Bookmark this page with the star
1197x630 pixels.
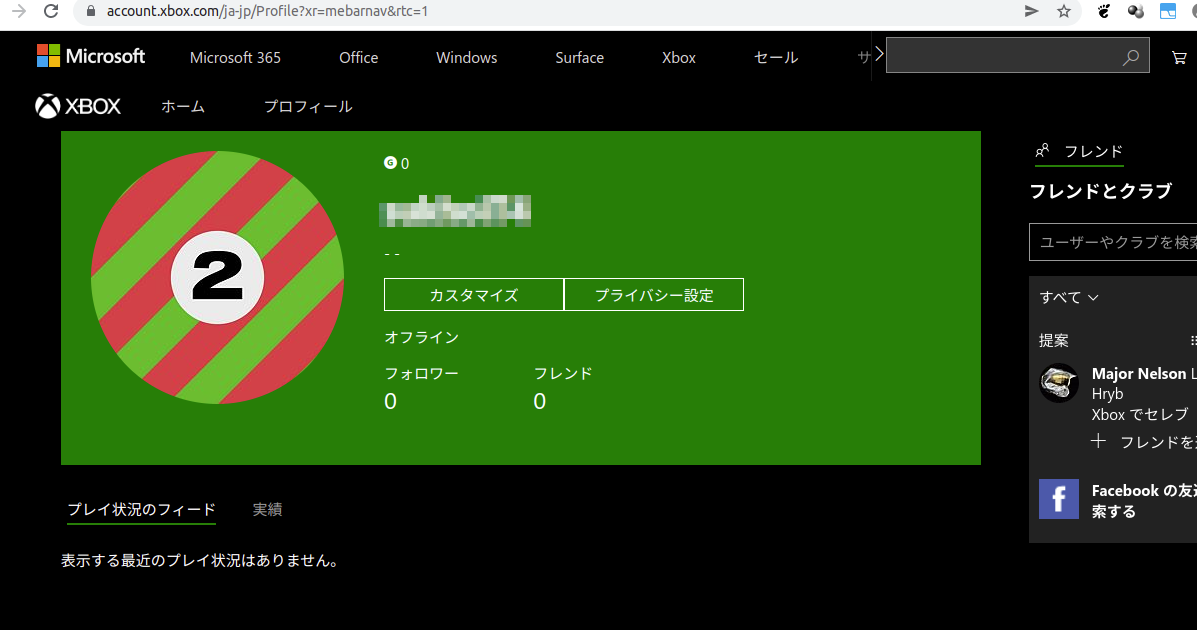1063,11
